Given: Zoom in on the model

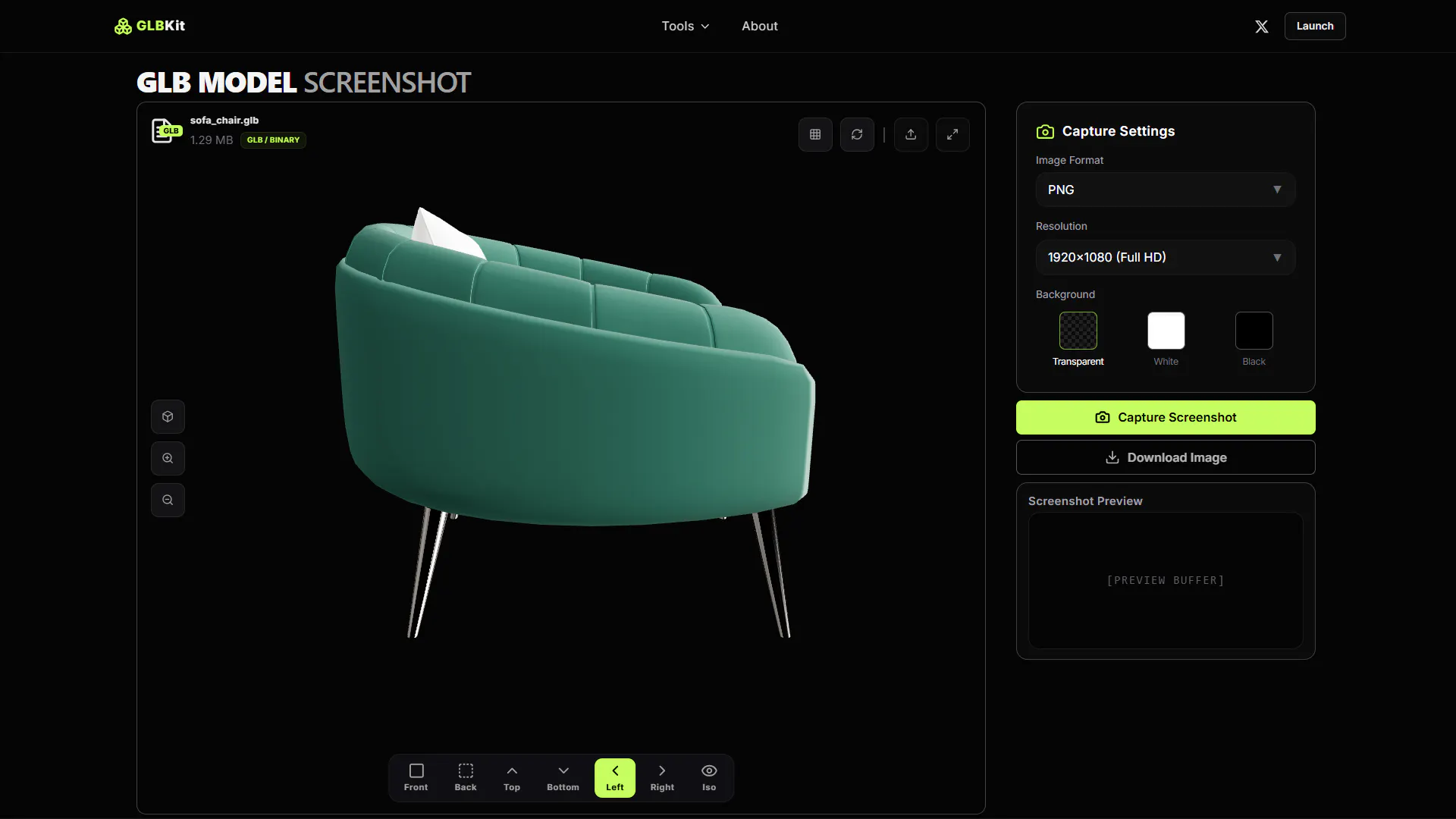Looking at the screenshot, I should [x=168, y=458].
